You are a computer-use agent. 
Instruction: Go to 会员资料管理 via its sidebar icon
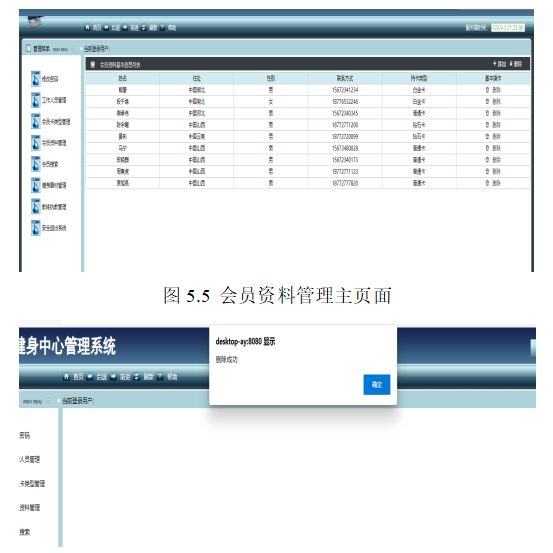tap(36, 143)
